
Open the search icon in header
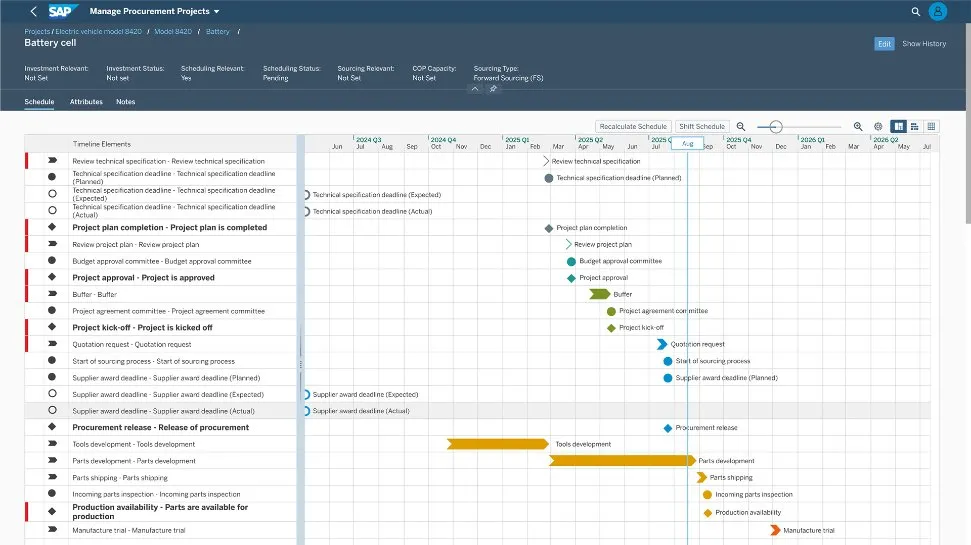point(915,11)
